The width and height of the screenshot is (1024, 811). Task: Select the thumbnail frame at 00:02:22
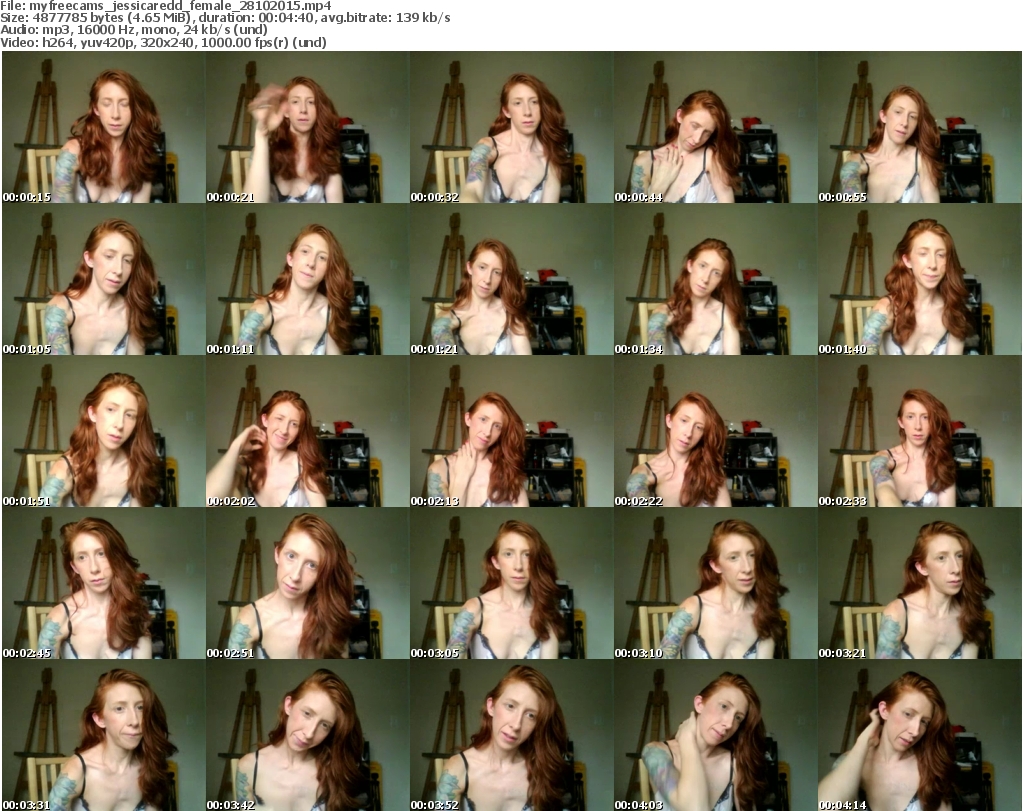point(715,432)
